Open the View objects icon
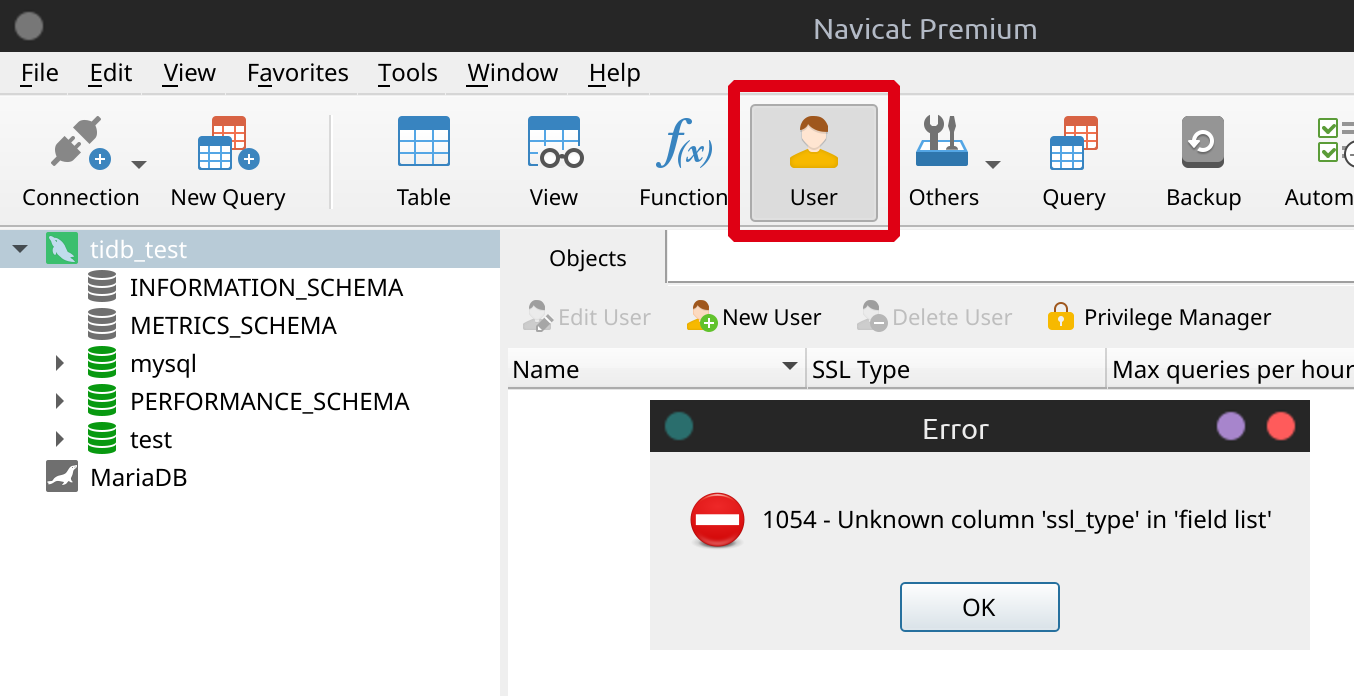Viewport: 1354px width, 696px height. [554, 143]
